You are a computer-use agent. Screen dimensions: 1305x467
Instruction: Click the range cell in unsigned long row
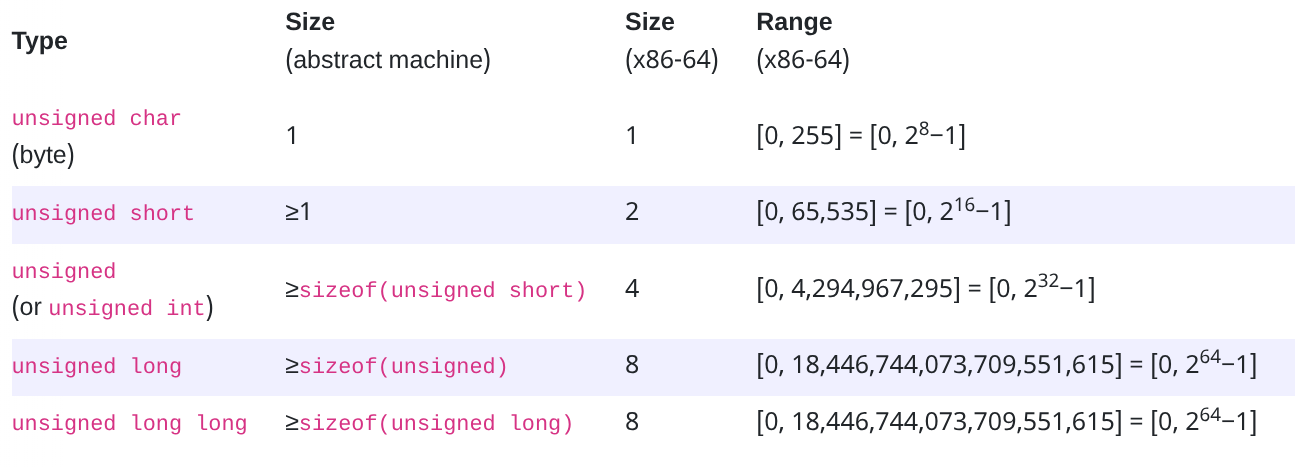(x=1006, y=365)
